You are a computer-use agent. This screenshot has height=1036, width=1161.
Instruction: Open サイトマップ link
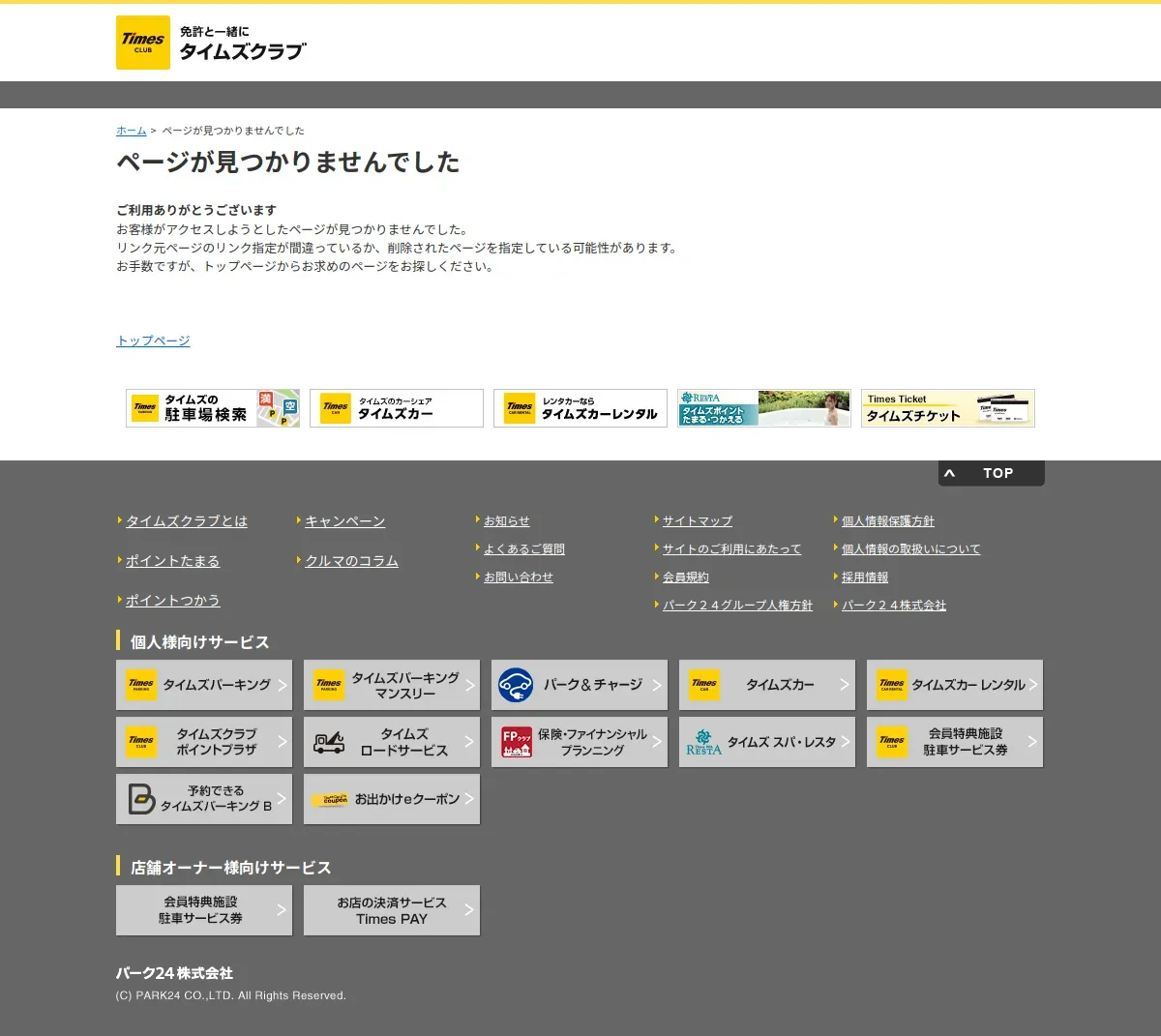698,521
